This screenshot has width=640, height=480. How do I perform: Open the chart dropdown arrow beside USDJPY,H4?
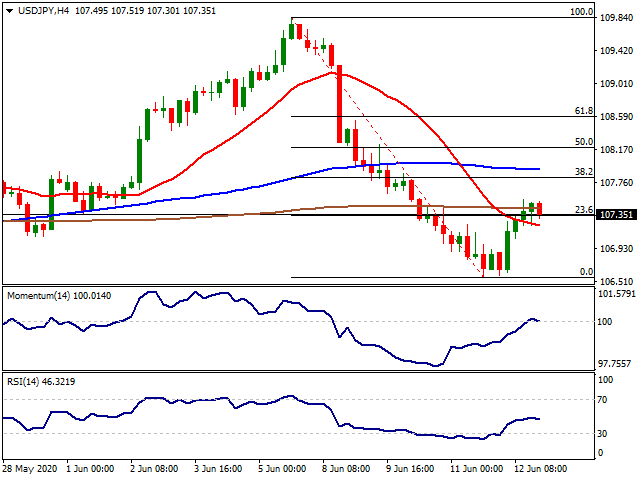pyautogui.click(x=9, y=11)
